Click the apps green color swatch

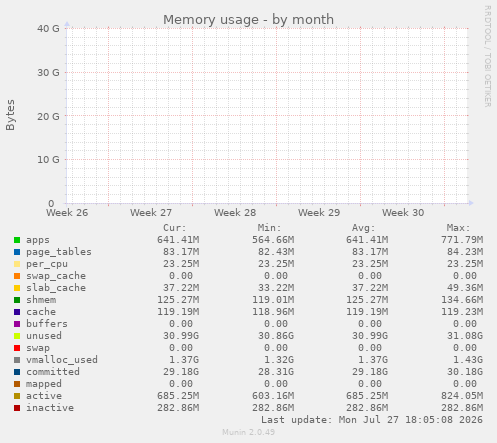[17, 240]
